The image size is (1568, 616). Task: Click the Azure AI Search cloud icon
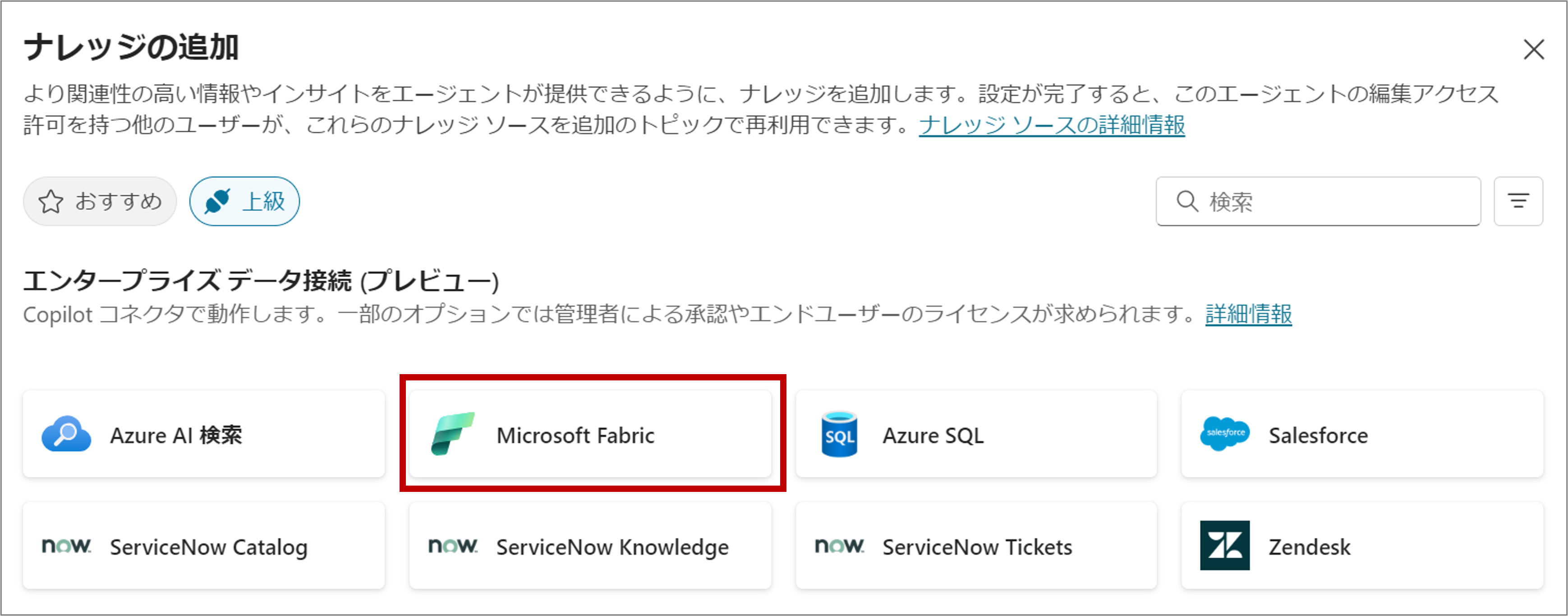[66, 434]
